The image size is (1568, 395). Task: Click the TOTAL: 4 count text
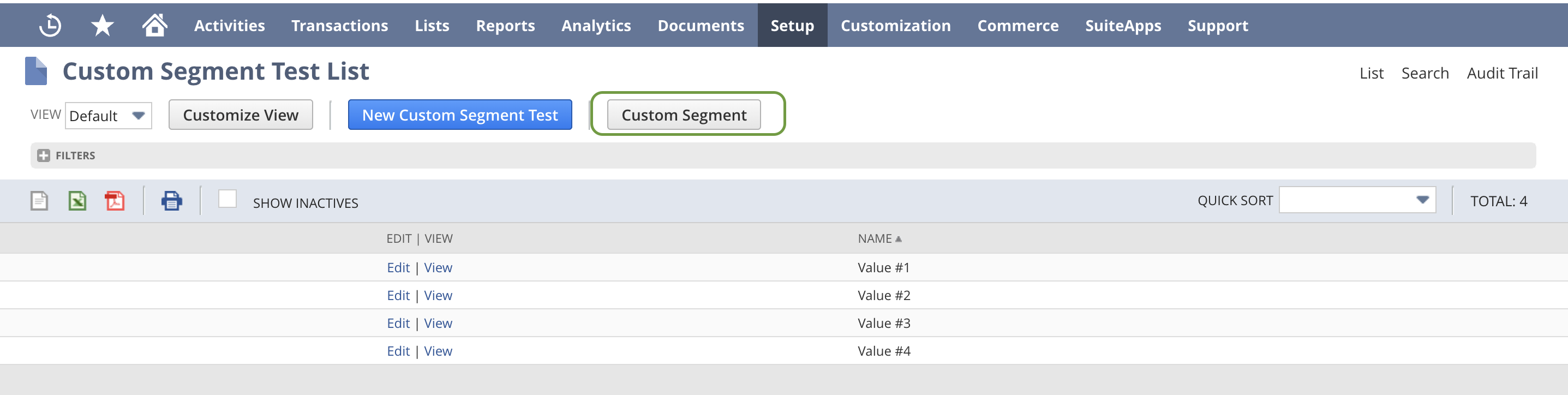click(x=1498, y=201)
